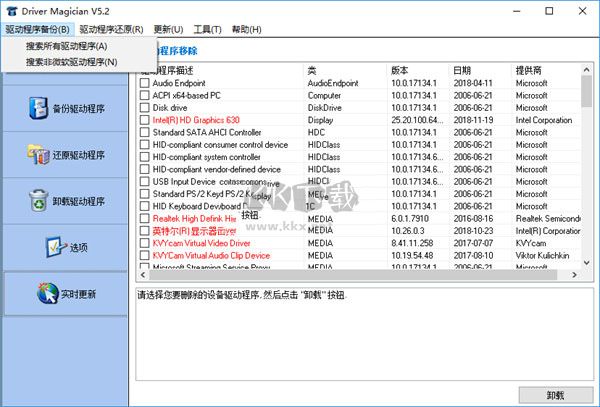Open the 工具(T) menu
The width and height of the screenshot is (600, 407).
(x=207, y=29)
